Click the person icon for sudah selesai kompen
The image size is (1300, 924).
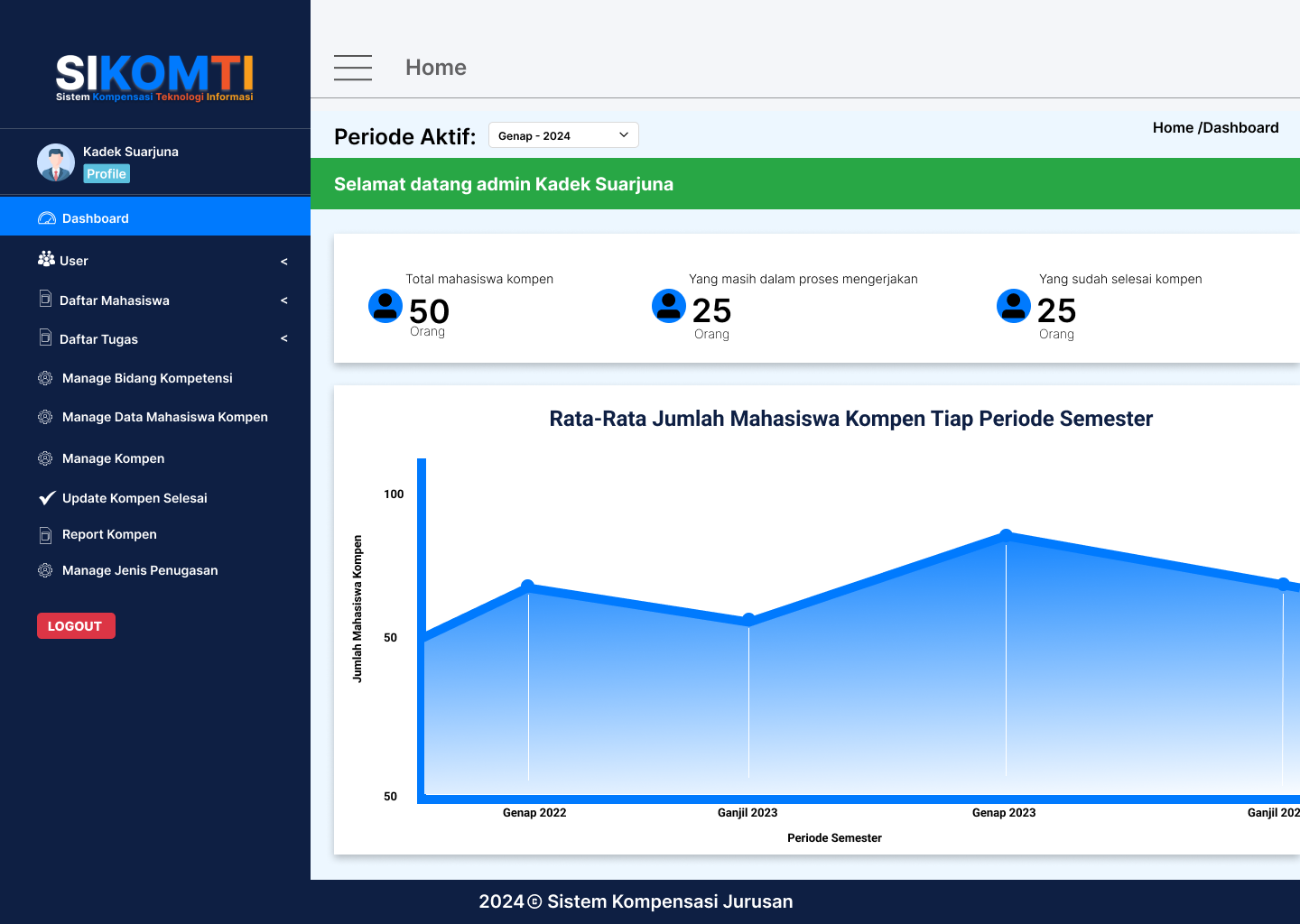[x=1014, y=306]
